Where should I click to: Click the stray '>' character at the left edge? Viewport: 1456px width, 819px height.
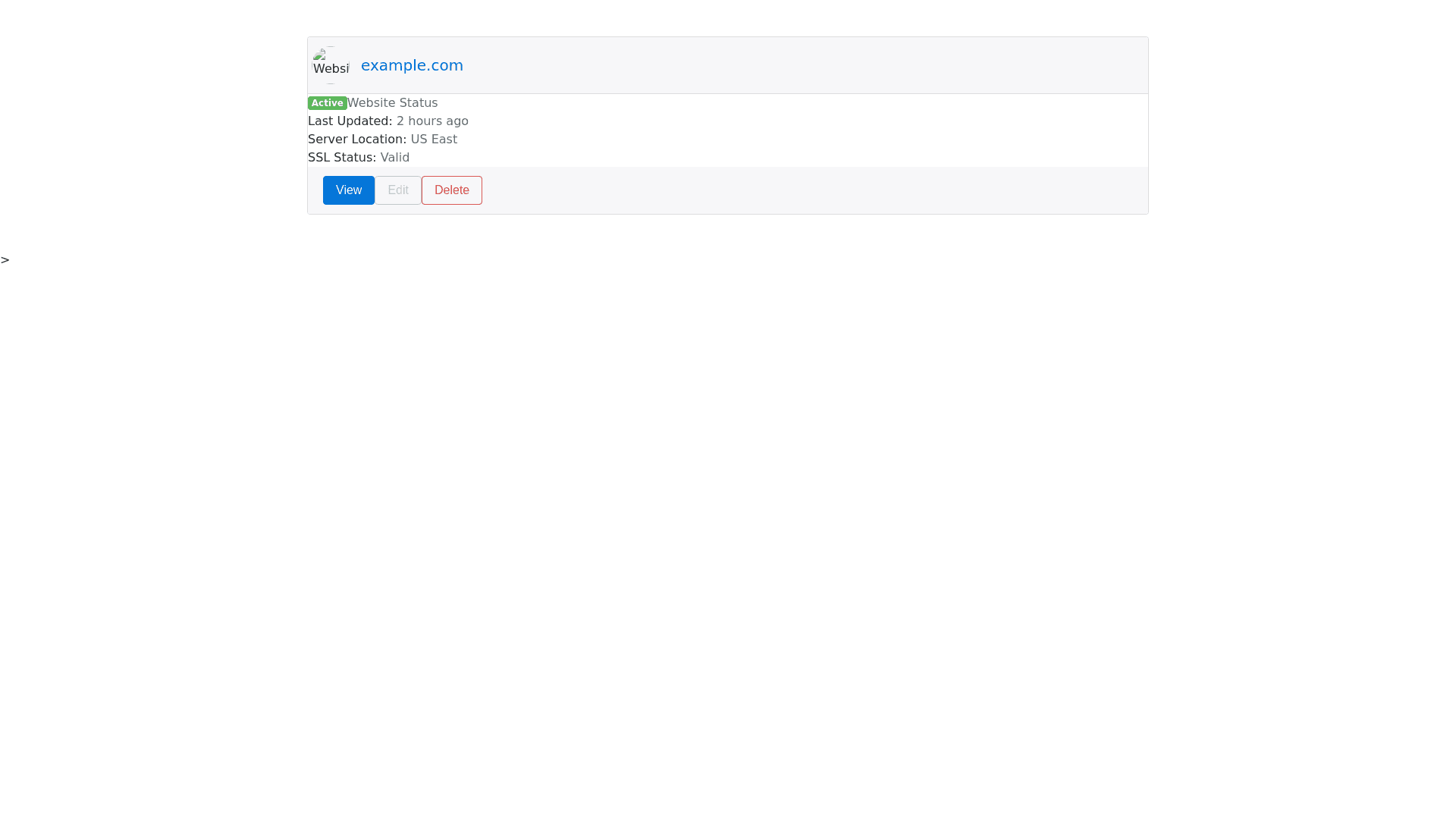tap(5, 260)
